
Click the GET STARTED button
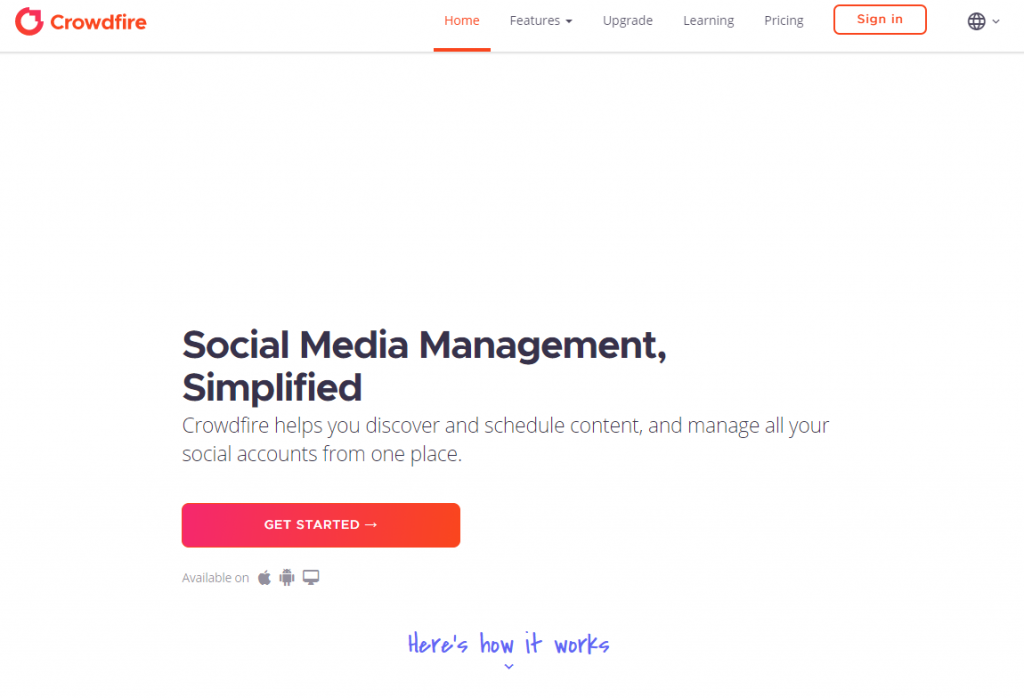(x=321, y=525)
